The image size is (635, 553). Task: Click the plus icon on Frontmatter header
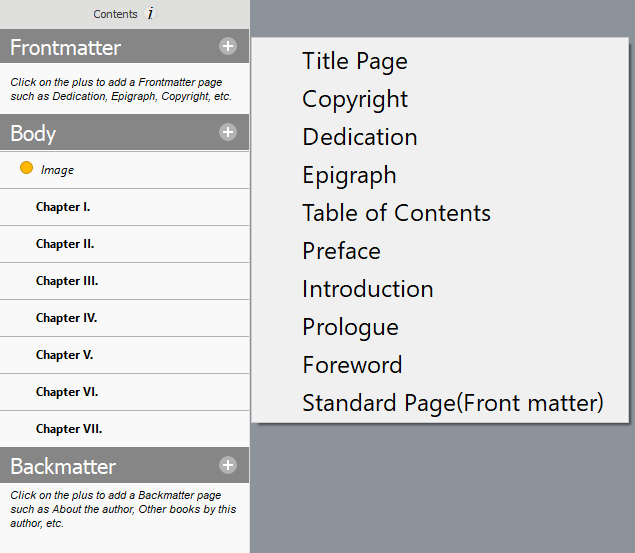tap(228, 46)
